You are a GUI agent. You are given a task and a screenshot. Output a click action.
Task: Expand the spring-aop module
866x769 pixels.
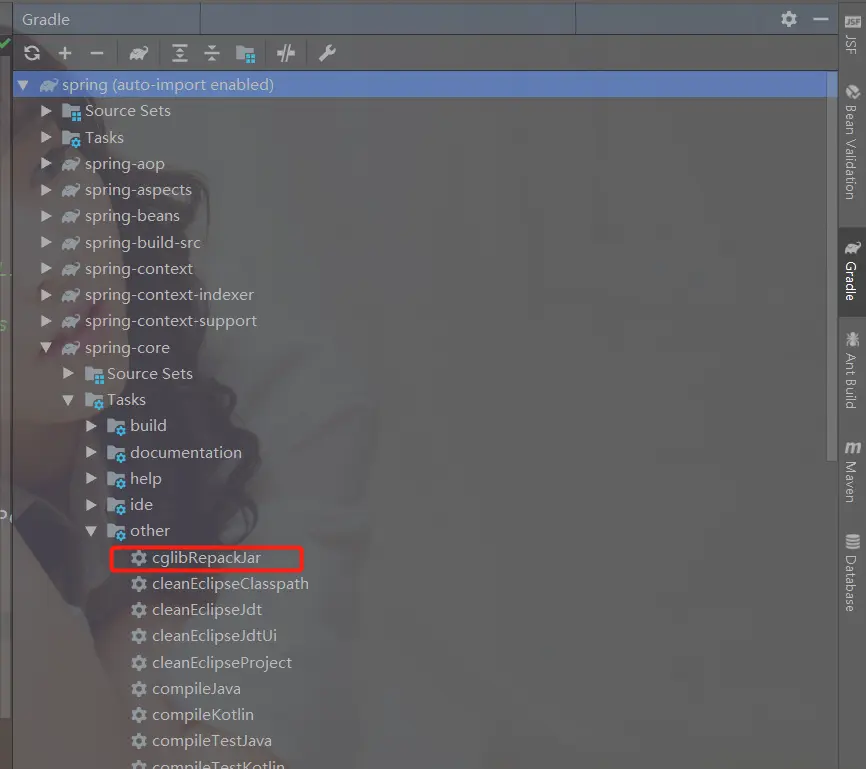point(46,164)
